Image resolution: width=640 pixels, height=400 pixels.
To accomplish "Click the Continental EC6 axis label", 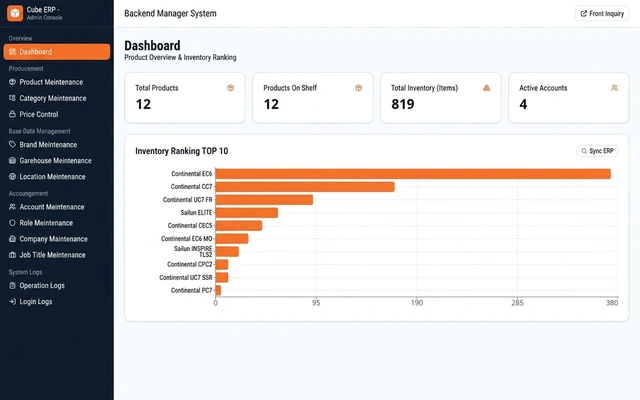I will [x=192, y=174].
